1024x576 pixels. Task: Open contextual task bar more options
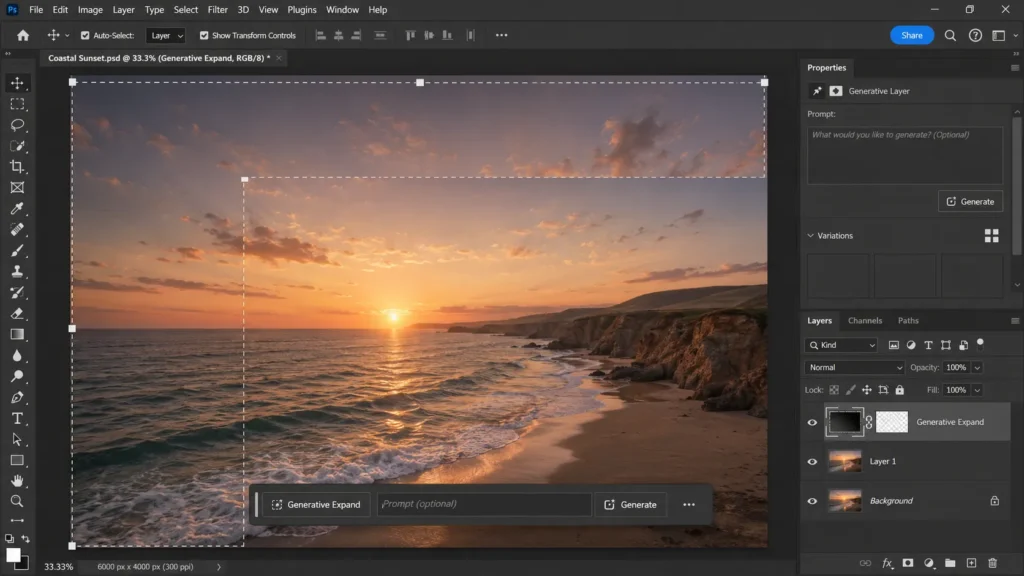click(x=689, y=504)
